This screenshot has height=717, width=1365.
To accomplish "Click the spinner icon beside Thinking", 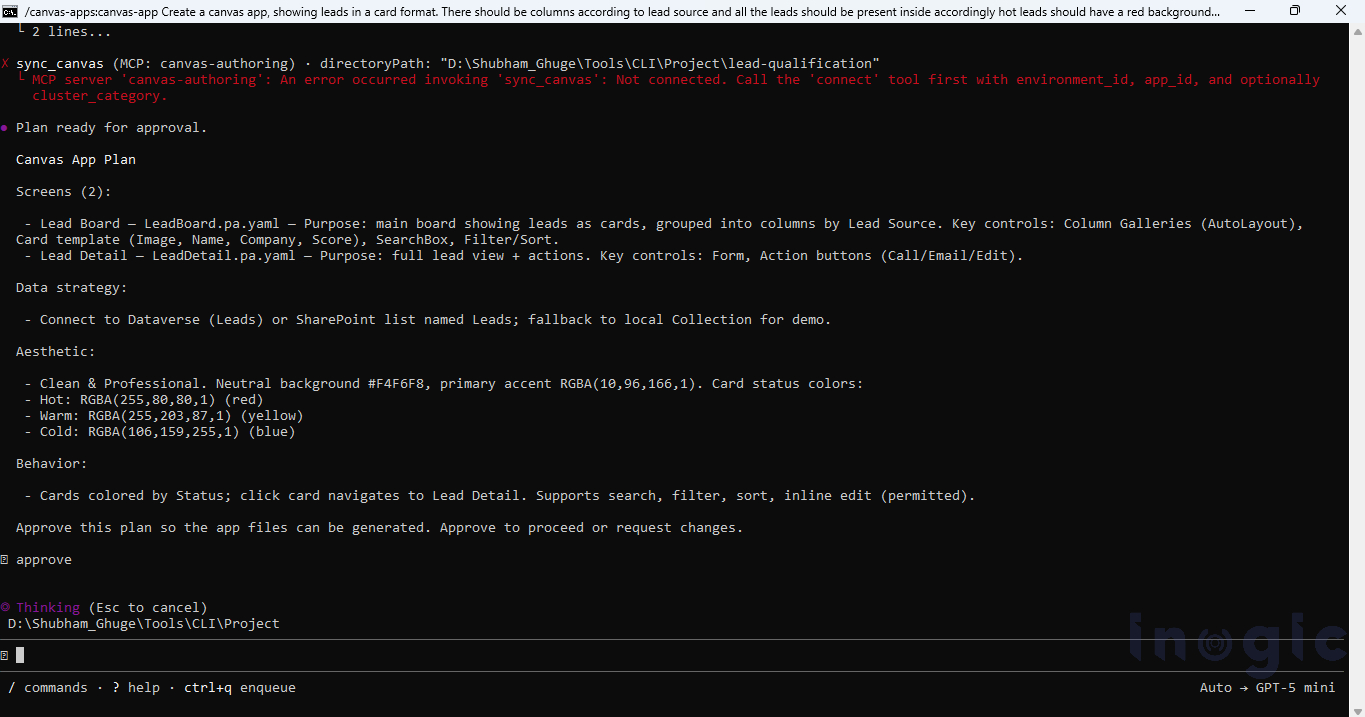I will pos(5,608).
